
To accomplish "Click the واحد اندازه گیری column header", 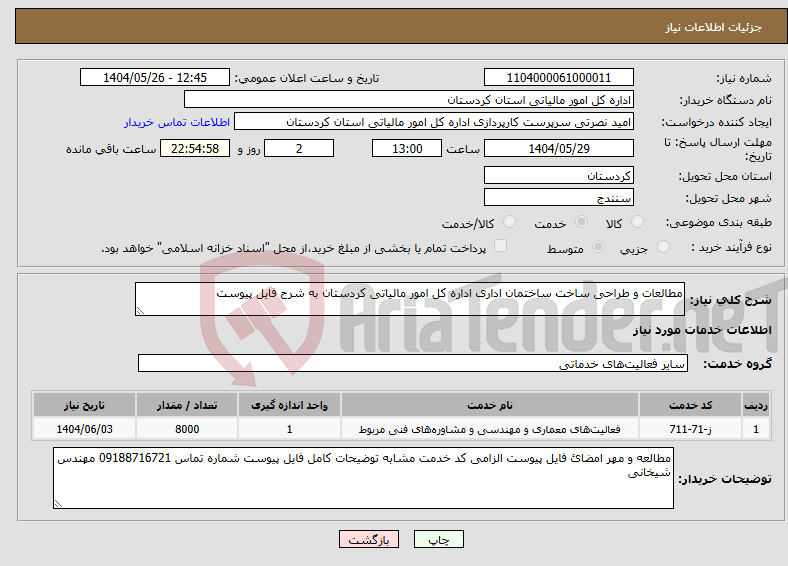I will tap(289, 405).
